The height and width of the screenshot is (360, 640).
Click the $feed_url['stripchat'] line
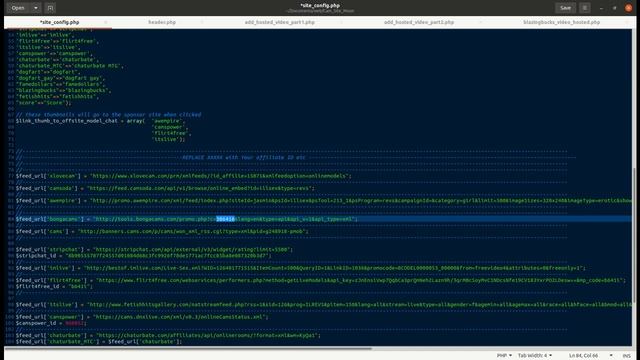(x=154, y=249)
